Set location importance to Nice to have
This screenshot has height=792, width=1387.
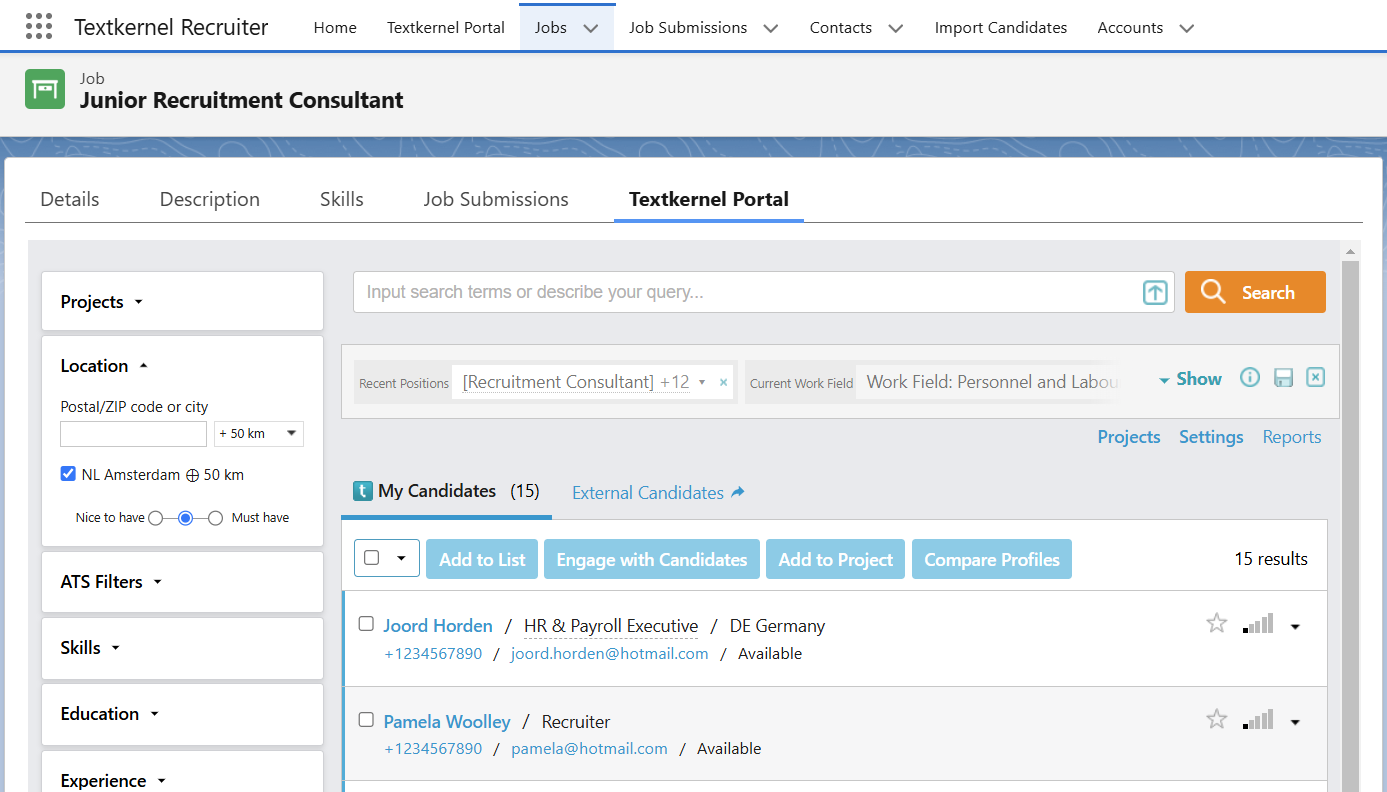coord(155,518)
